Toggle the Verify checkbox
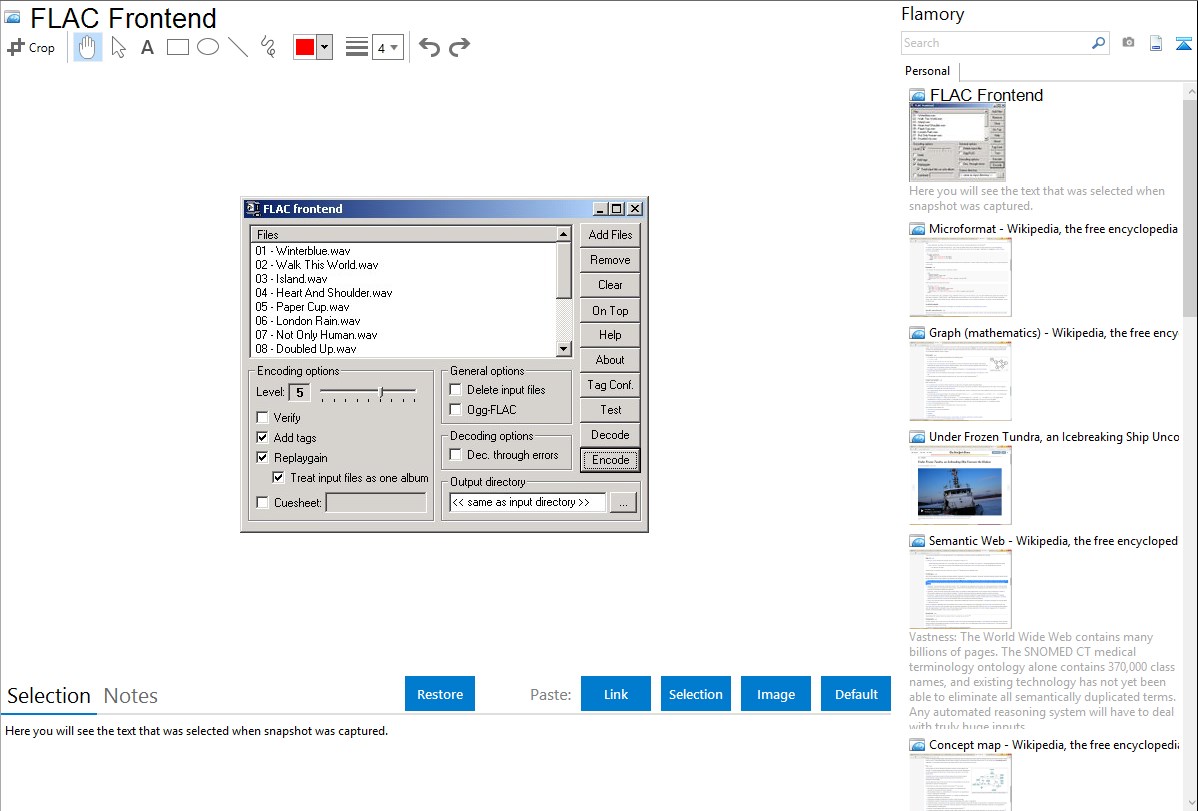 [262, 417]
